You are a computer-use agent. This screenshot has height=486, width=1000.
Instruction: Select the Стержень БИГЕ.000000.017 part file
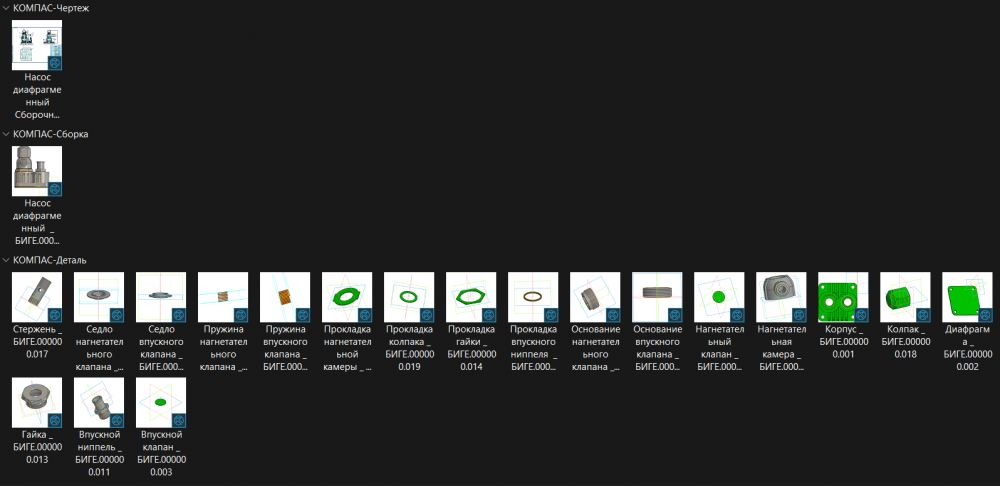point(37,297)
